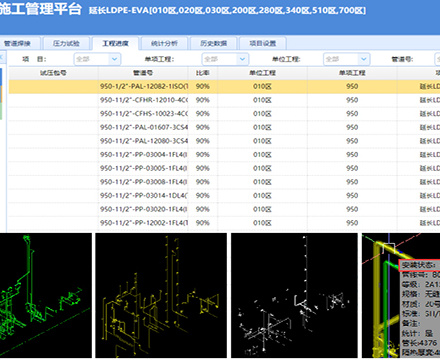
Task: Click the 试压包号 column header
Action: pyautogui.click(x=53, y=73)
